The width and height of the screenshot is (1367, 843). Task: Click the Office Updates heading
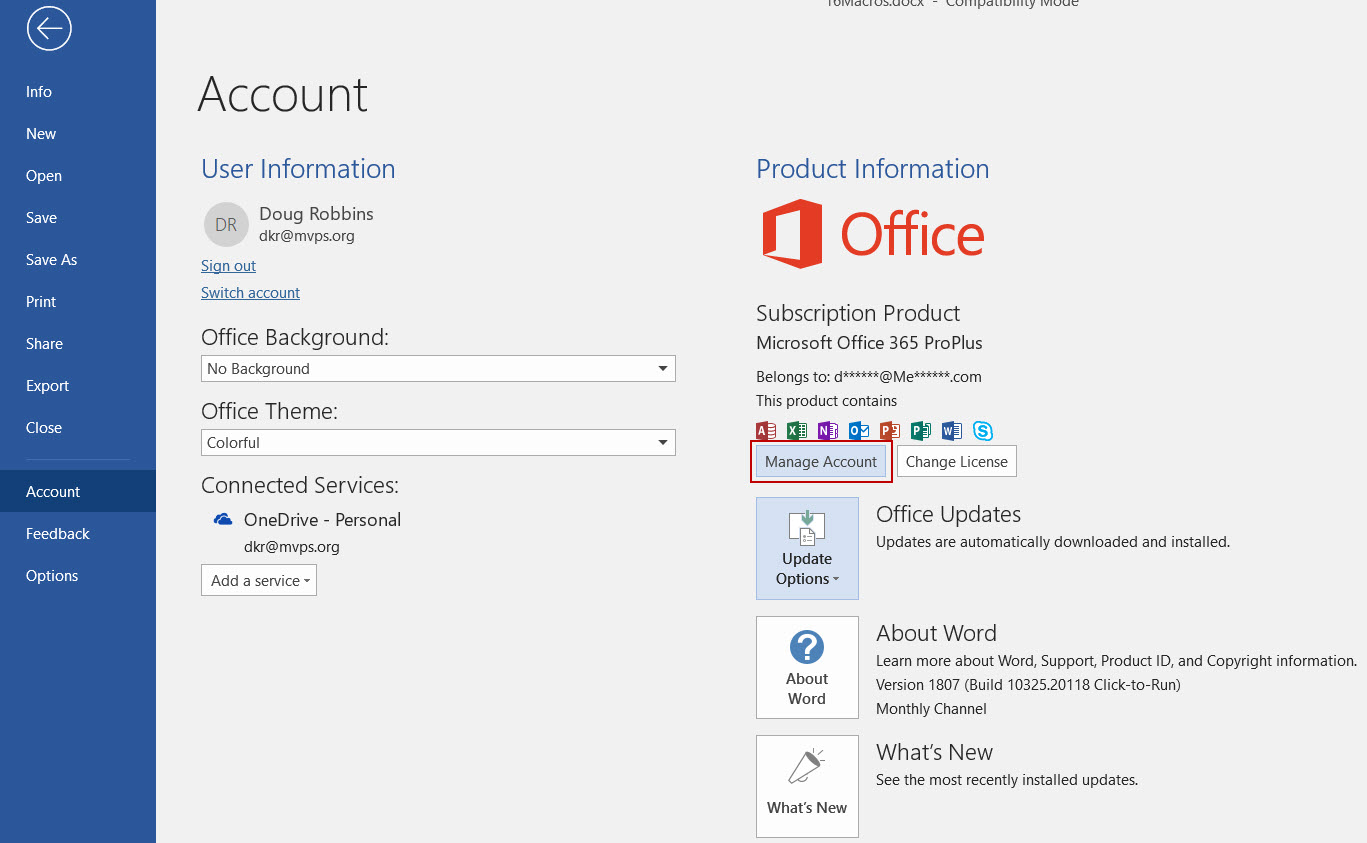click(948, 515)
